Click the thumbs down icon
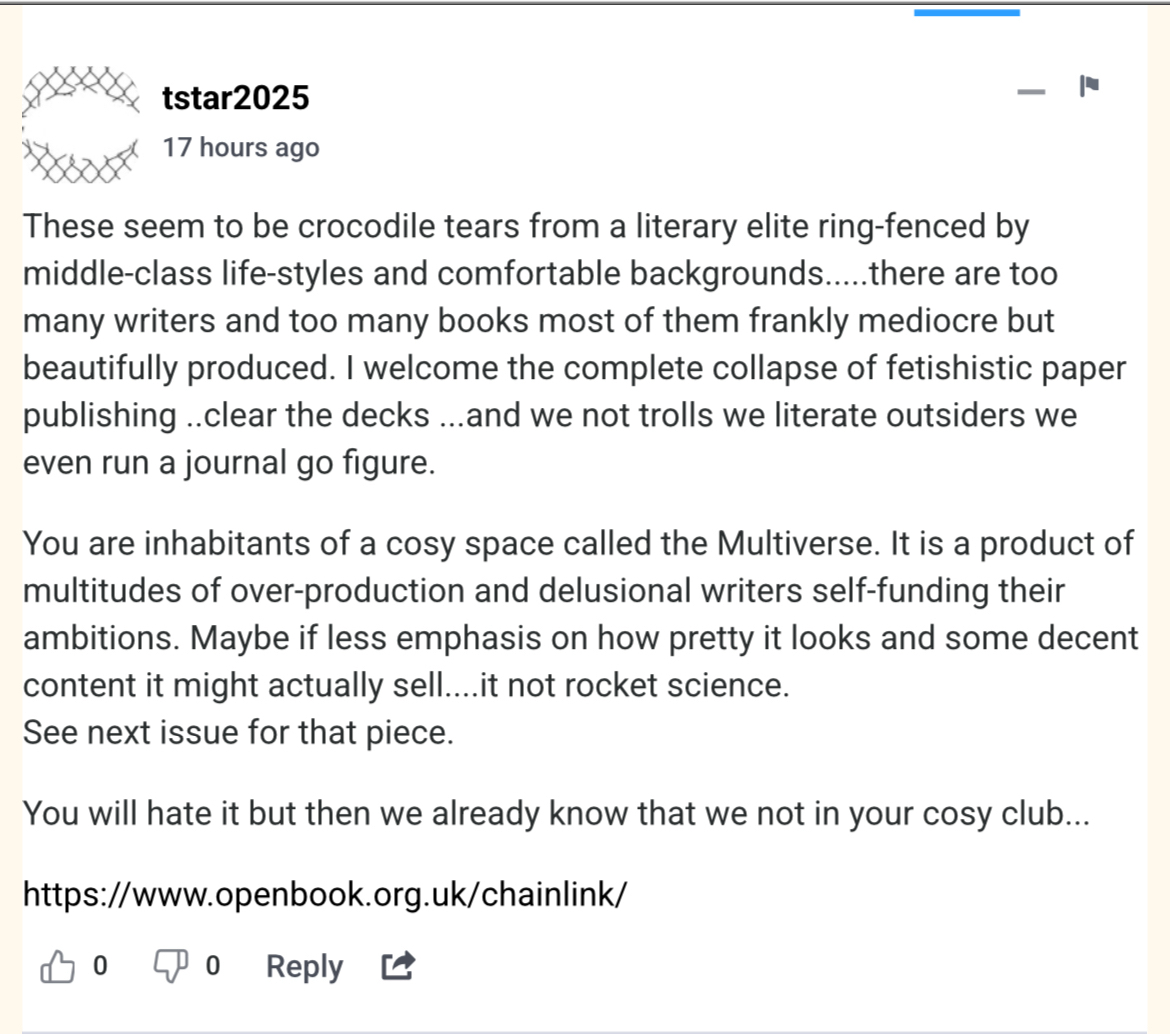This screenshot has width=1170, height=1034. tap(170, 967)
